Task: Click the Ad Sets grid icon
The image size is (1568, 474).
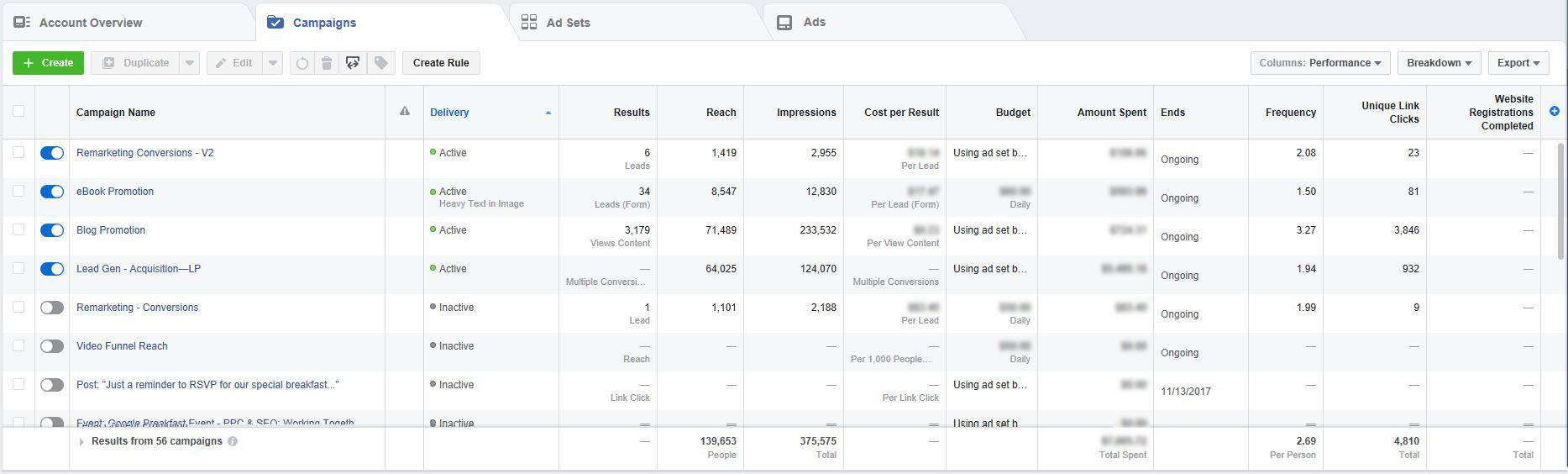Action: [529, 23]
